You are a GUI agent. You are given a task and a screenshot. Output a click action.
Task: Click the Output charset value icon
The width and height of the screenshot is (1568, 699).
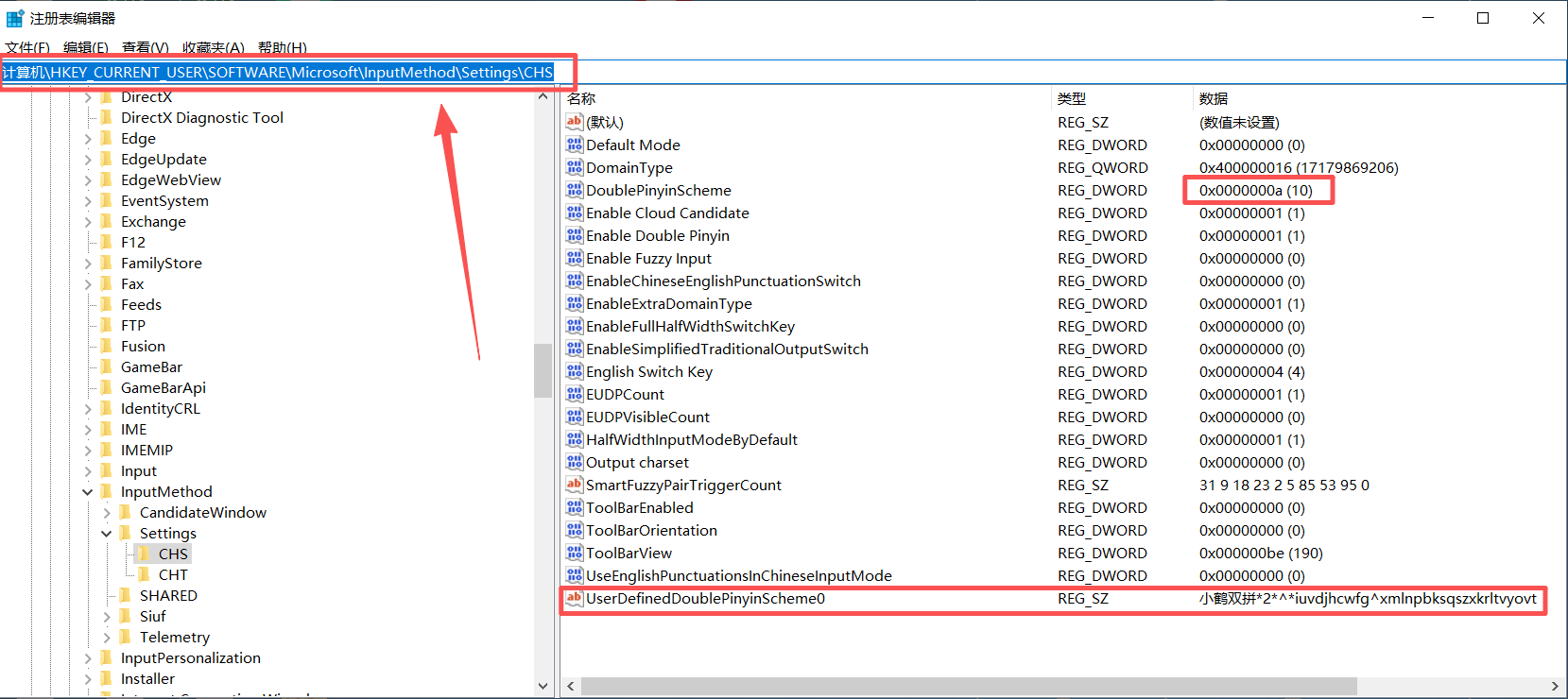pos(575,462)
